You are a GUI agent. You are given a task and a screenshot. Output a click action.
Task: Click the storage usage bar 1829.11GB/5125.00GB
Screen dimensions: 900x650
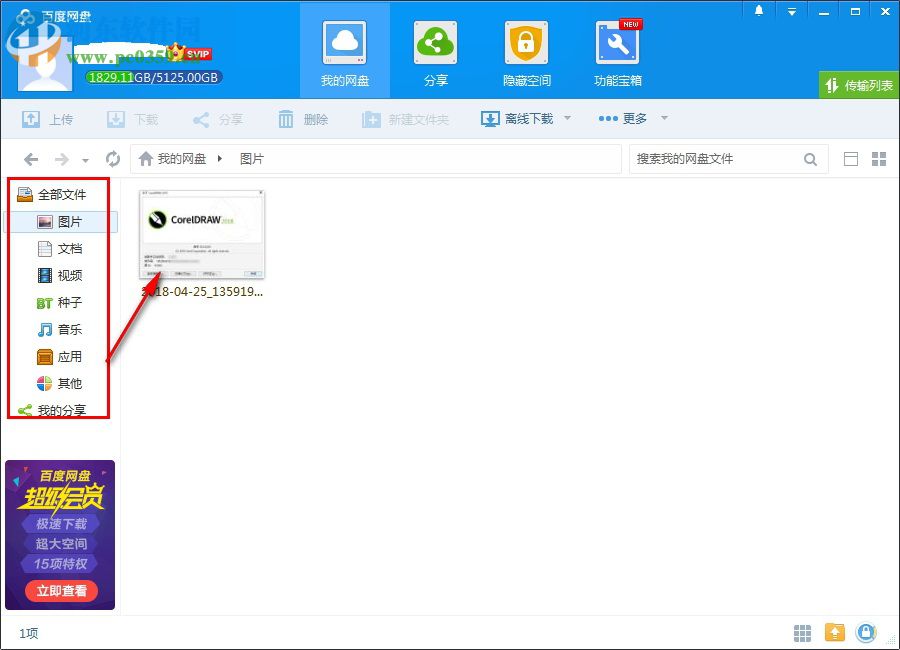(x=154, y=78)
